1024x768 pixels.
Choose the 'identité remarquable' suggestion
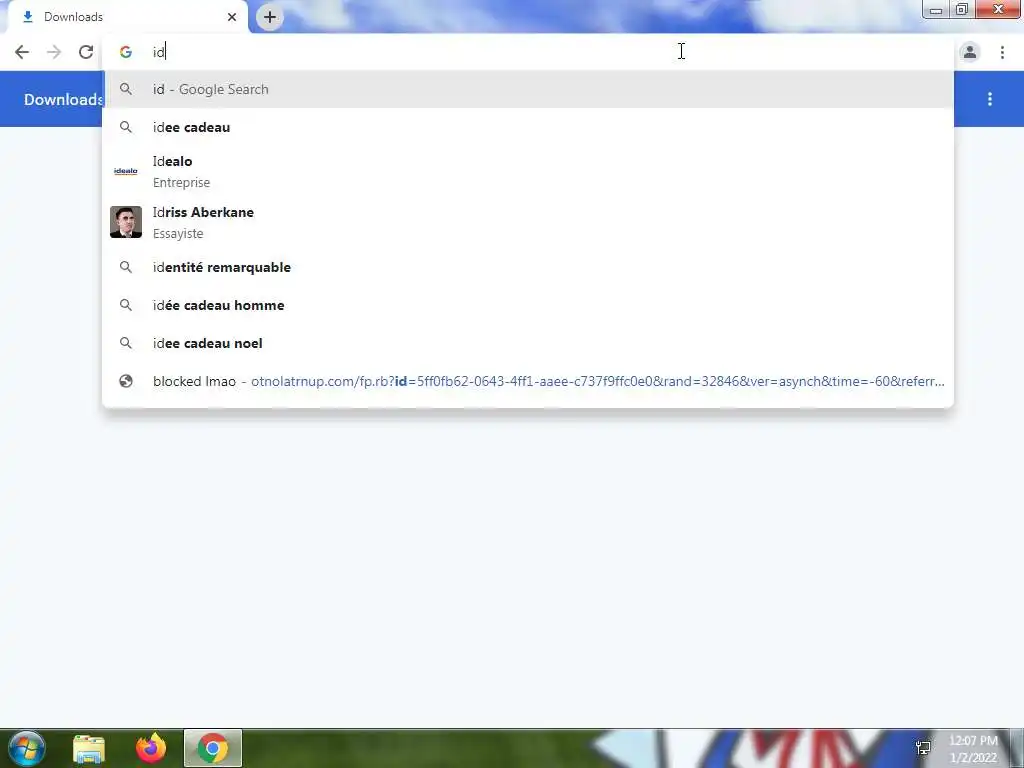point(528,267)
